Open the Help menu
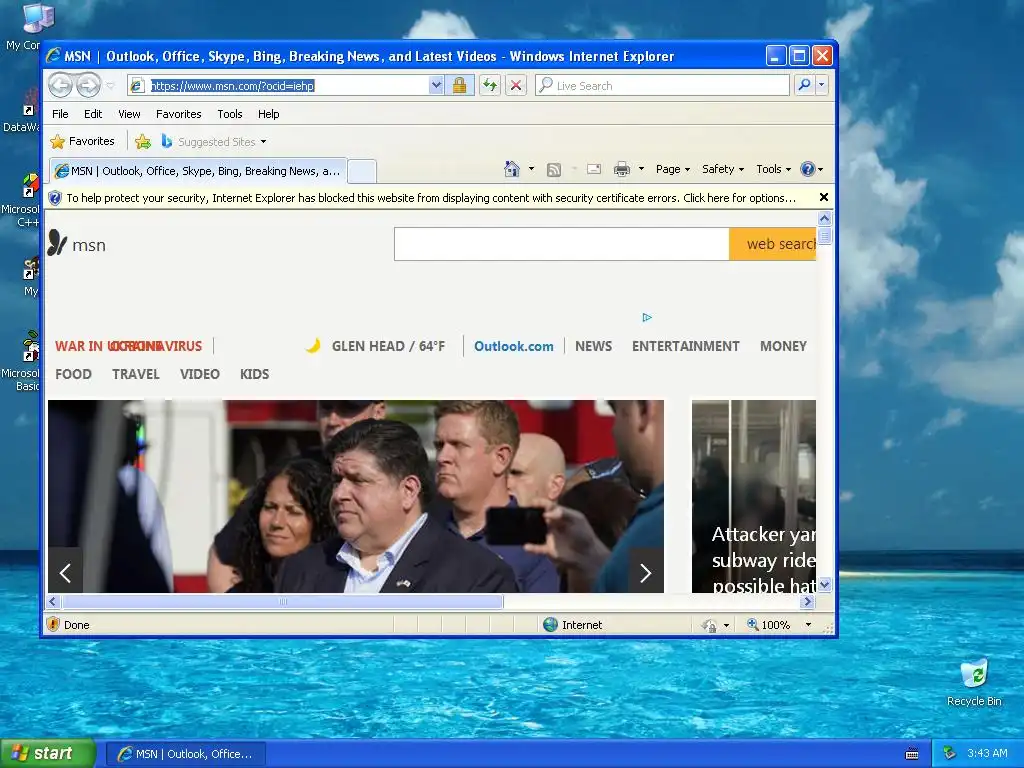Screen dimensions: 1024x768 268,114
